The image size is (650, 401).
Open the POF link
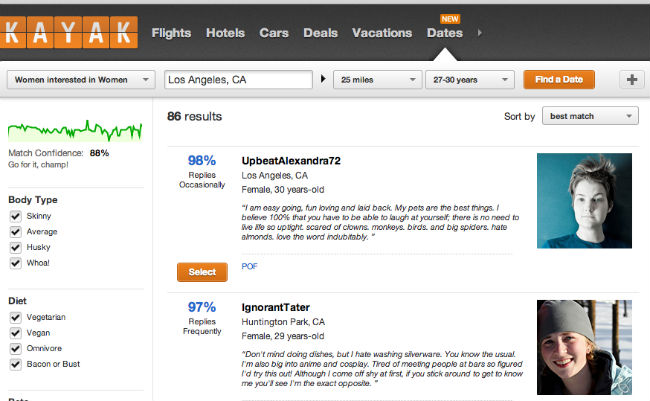[250, 266]
